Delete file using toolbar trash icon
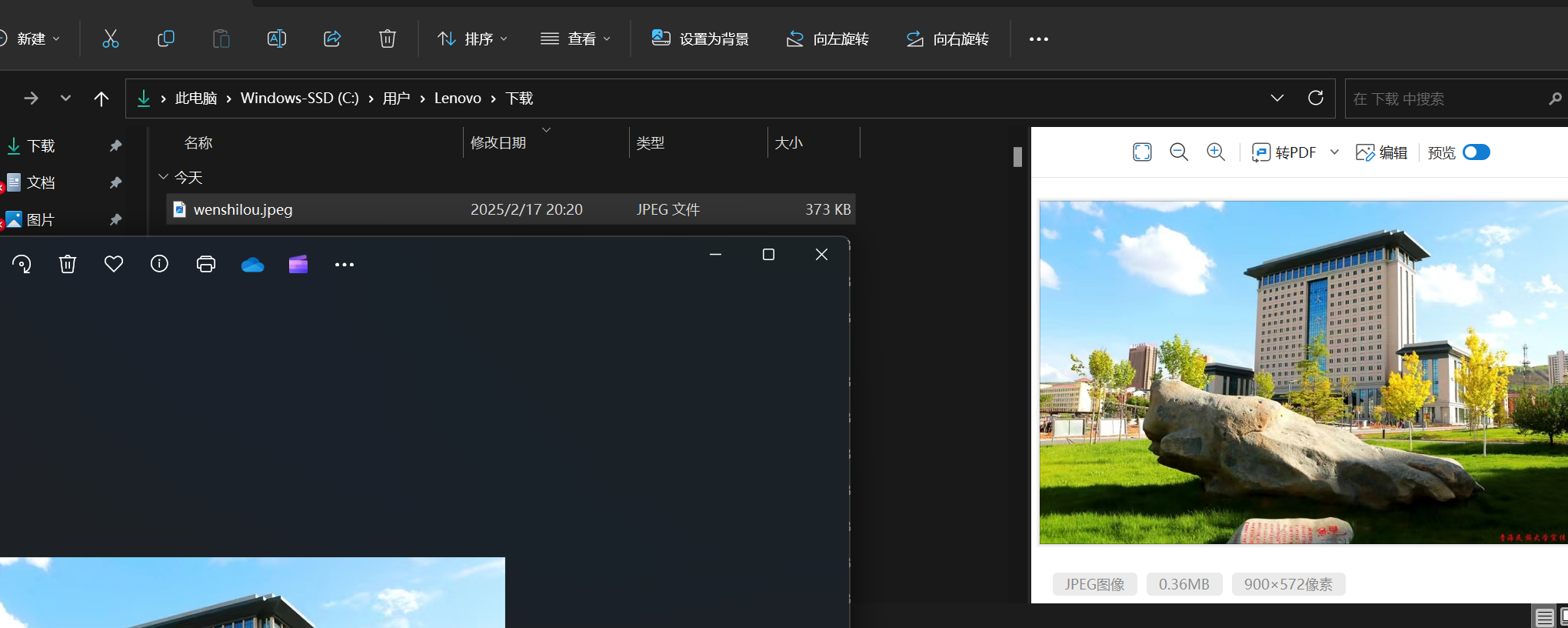Image resolution: width=1568 pixels, height=628 pixels. click(388, 38)
